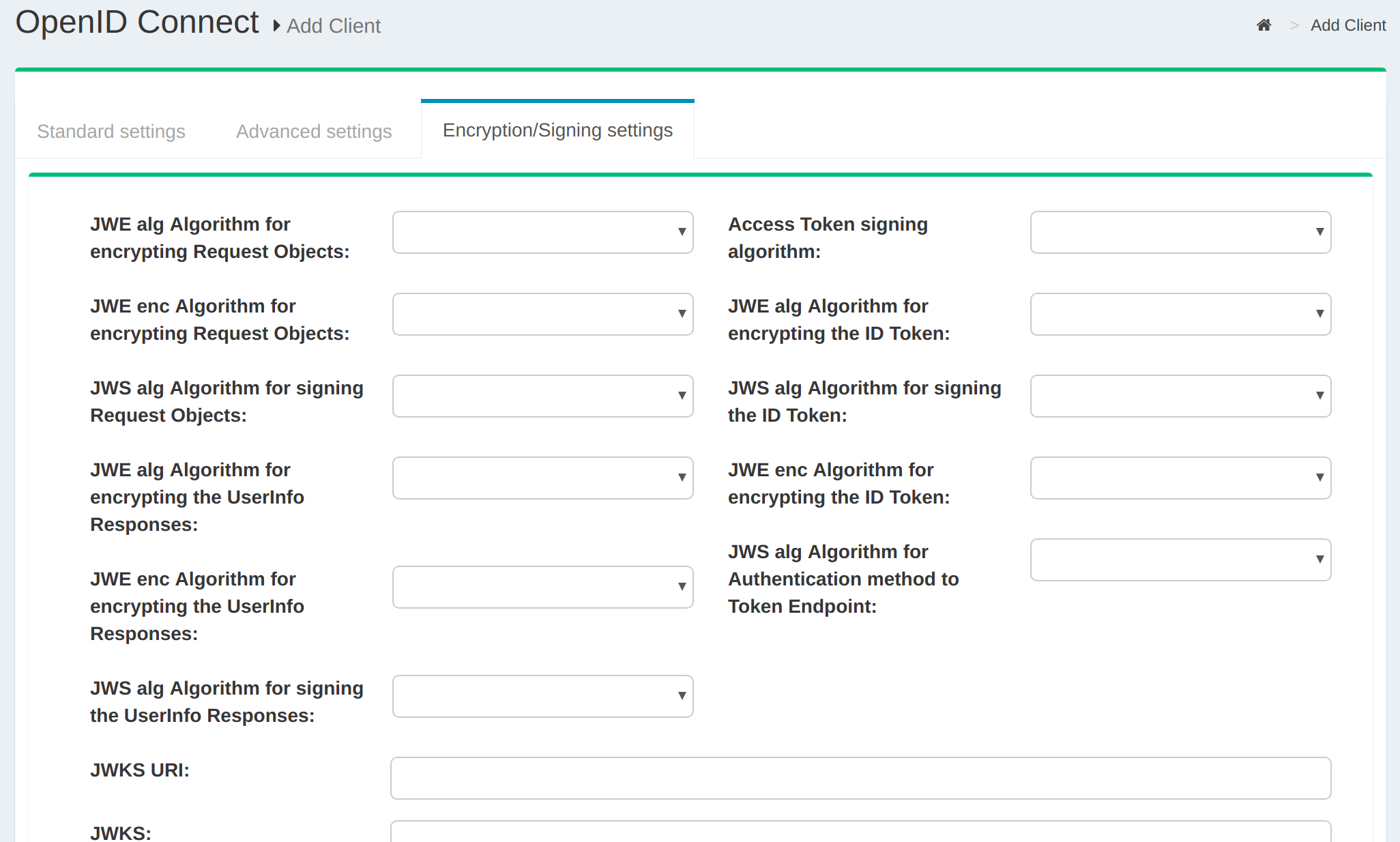This screenshot has height=842, width=1400.
Task: Expand the JWS alg Algorithm for signing Request Objects dropdown
Action: [542, 396]
